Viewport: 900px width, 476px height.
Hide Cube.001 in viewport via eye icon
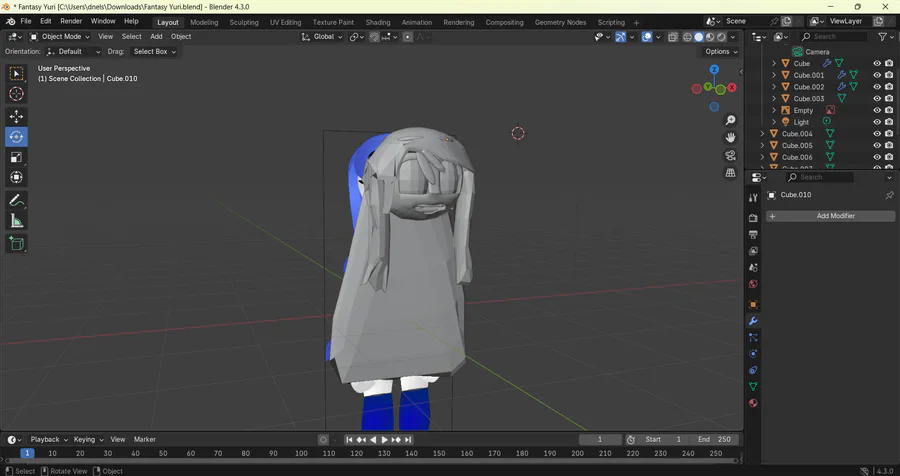(x=877, y=75)
